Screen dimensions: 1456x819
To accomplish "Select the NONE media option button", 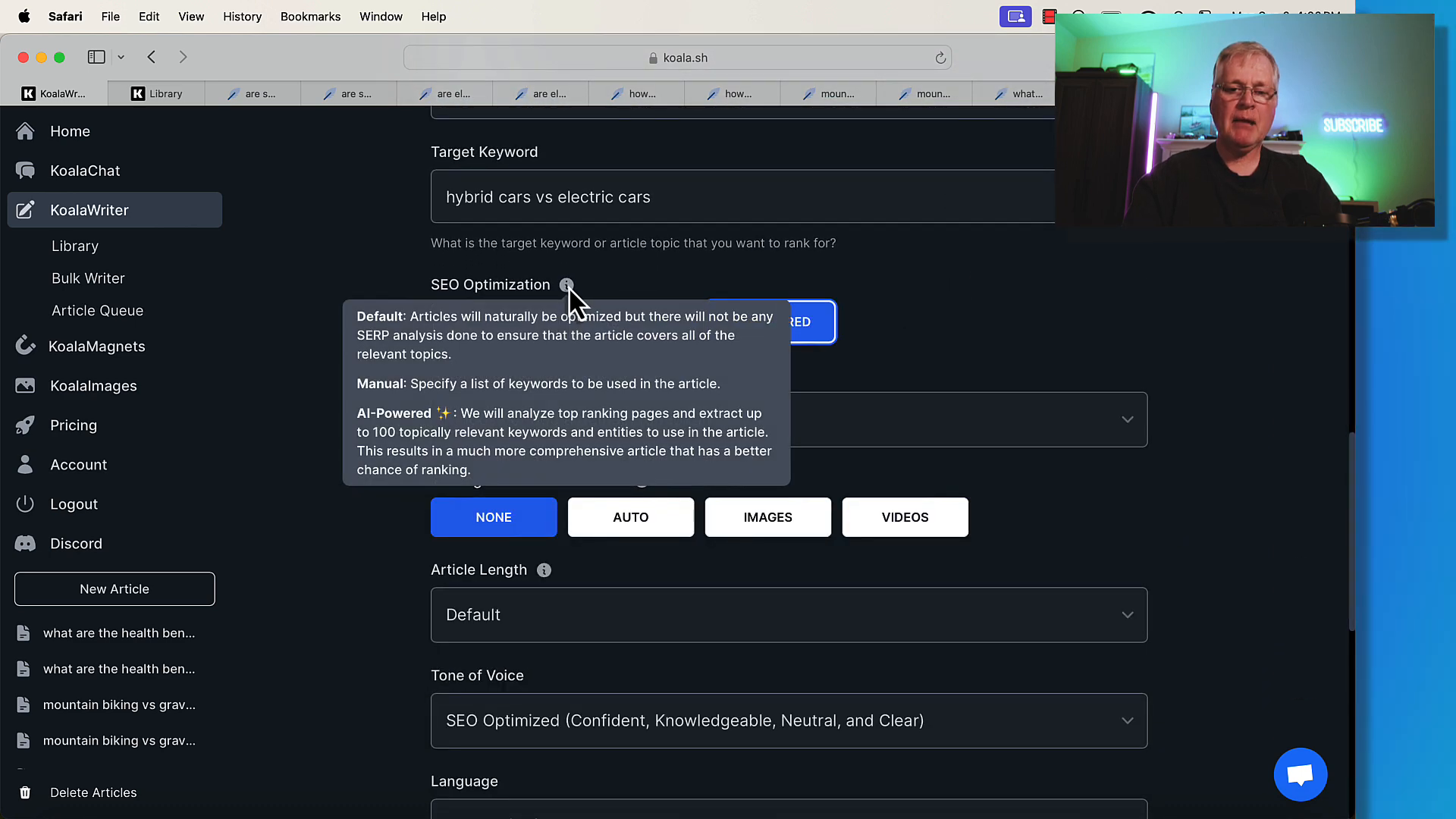I will click(493, 517).
